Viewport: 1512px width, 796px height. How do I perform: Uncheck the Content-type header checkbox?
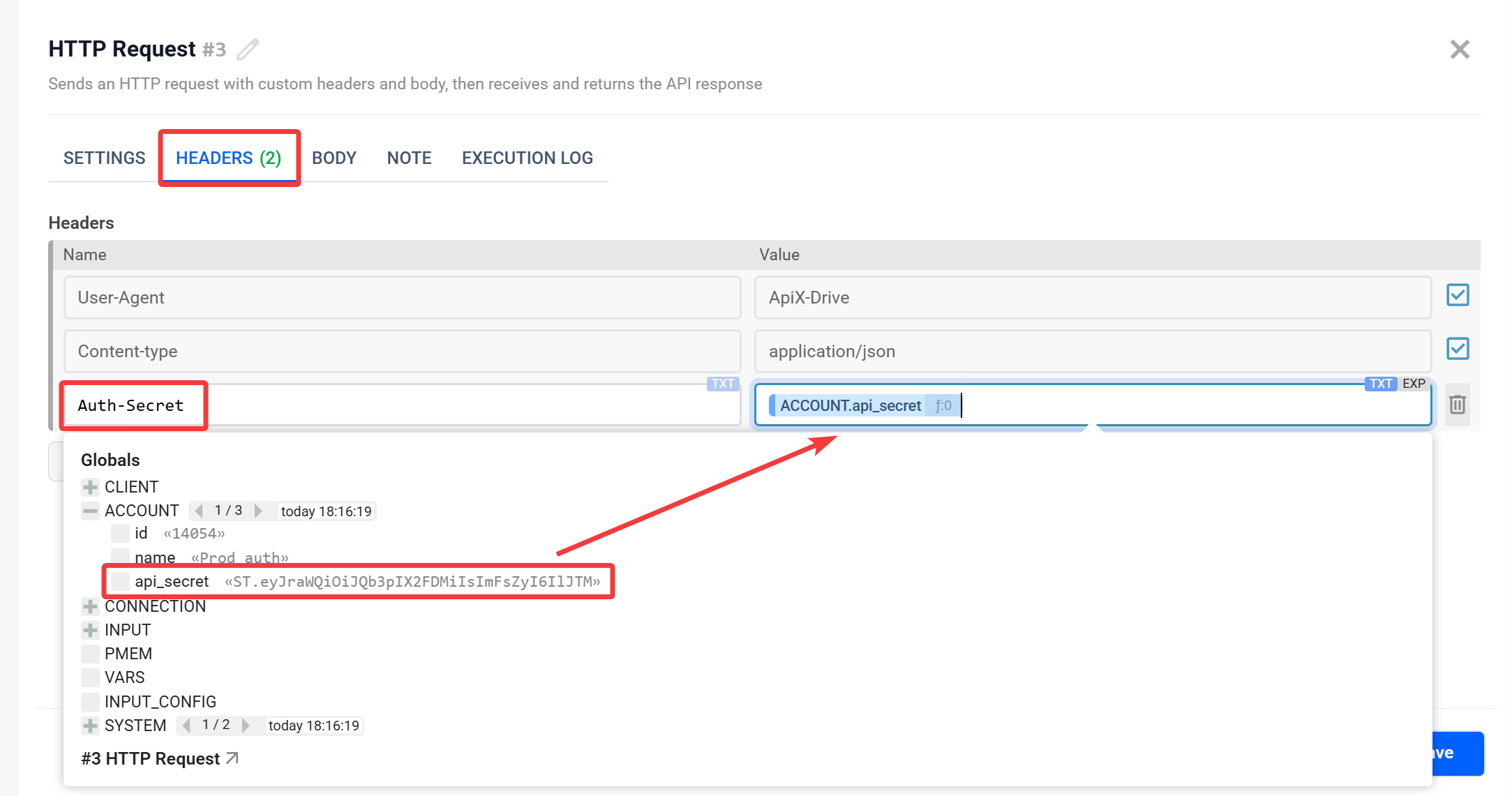[1458, 349]
